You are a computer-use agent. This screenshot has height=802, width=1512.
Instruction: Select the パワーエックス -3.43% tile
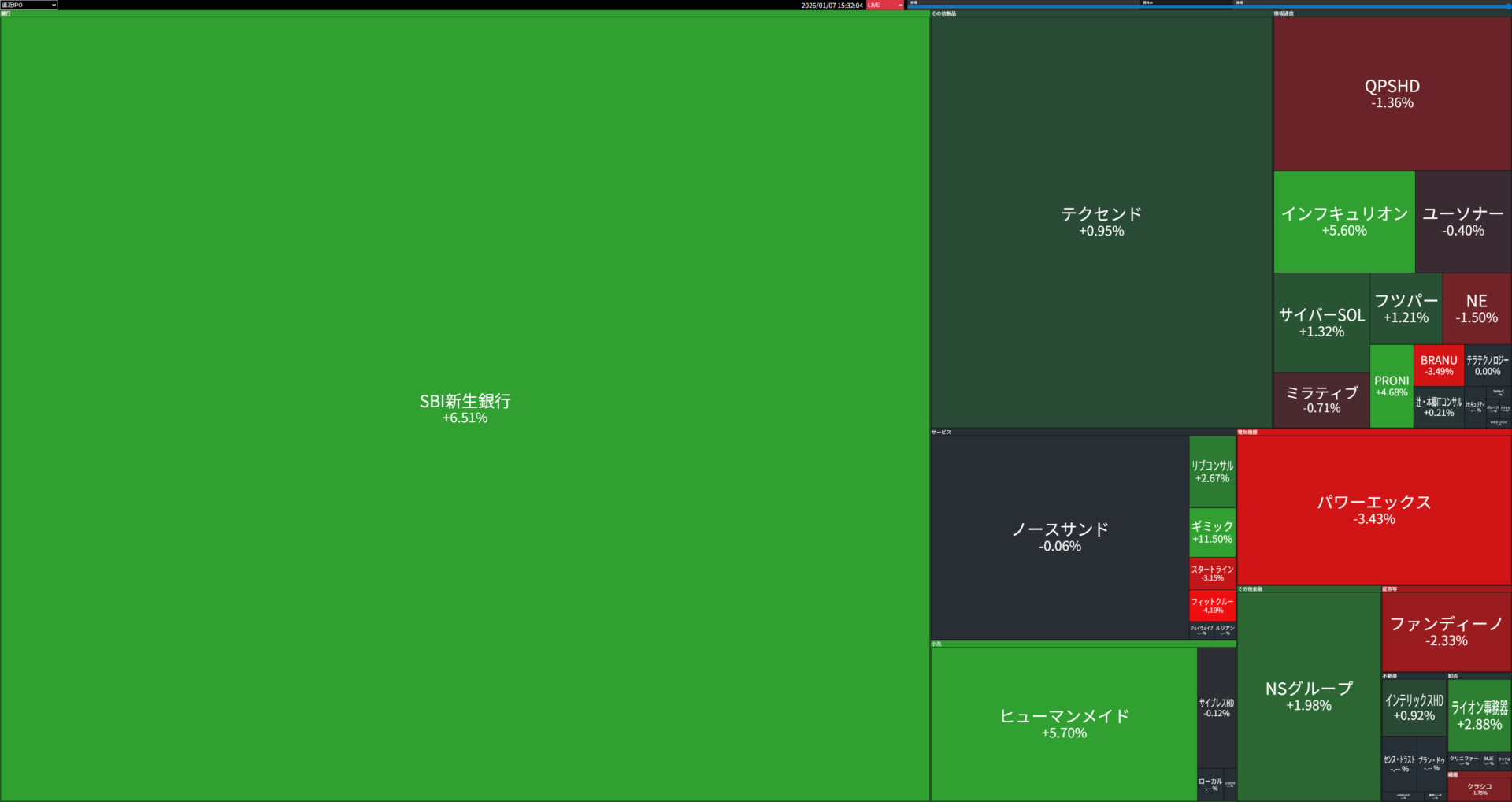(1373, 510)
